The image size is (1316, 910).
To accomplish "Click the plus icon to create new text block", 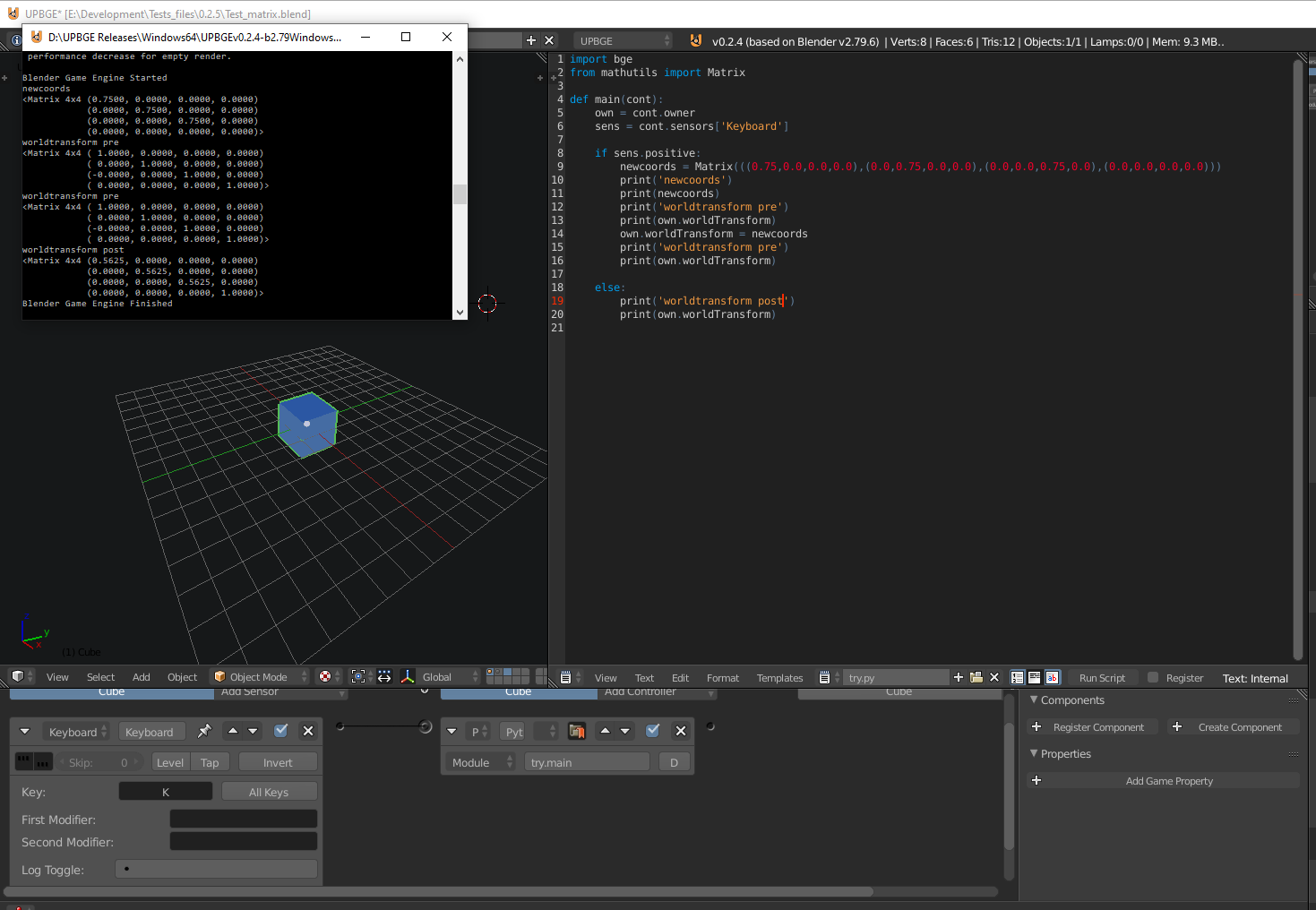I will pos(959,678).
